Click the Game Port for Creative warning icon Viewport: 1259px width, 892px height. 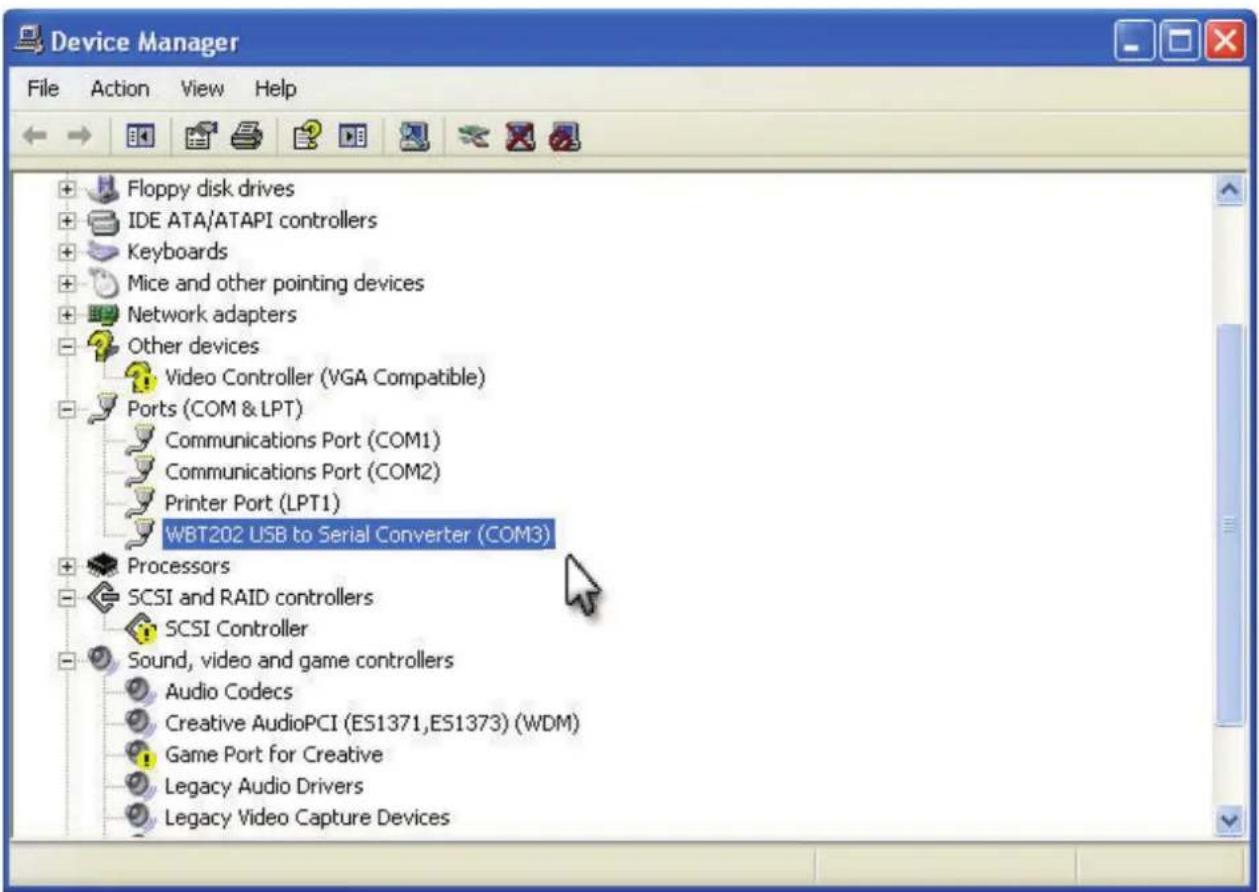point(142,754)
